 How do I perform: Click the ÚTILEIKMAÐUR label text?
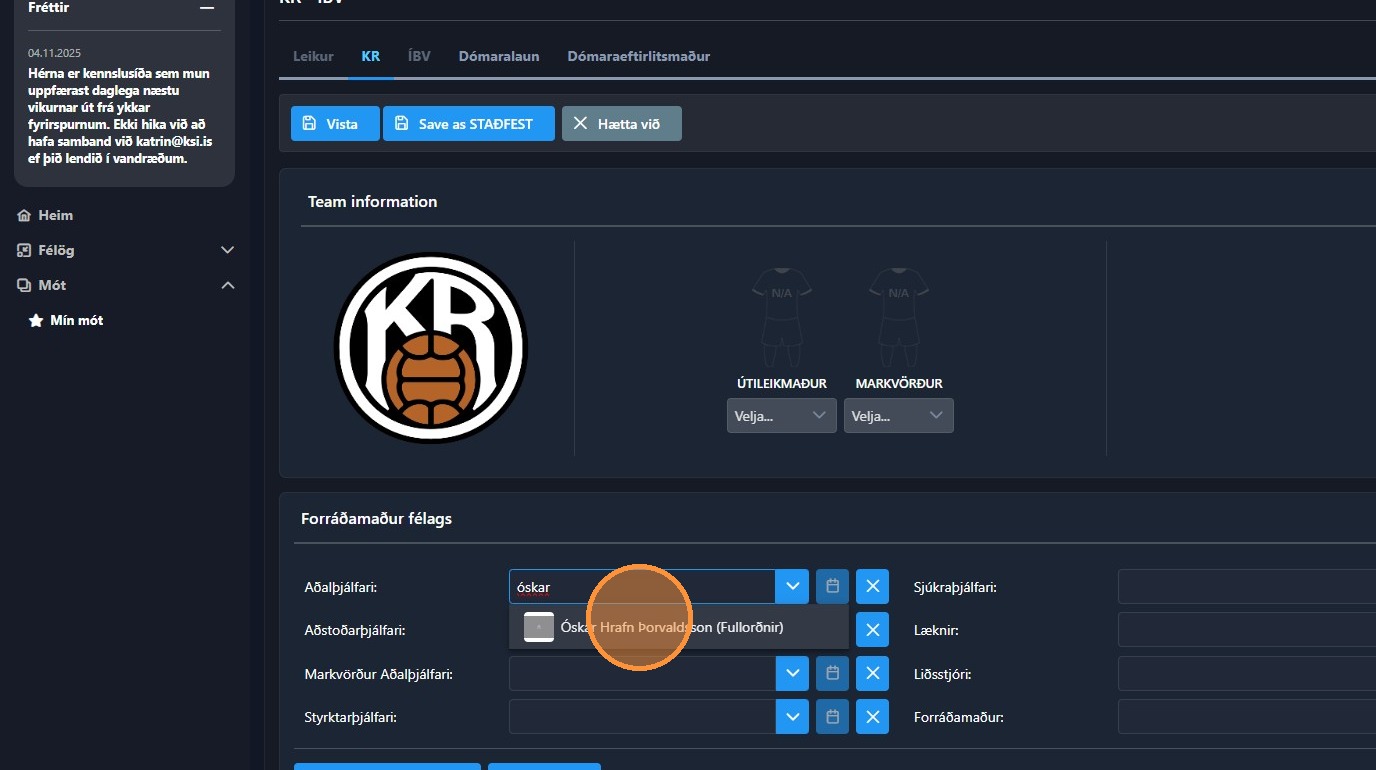(x=781, y=383)
